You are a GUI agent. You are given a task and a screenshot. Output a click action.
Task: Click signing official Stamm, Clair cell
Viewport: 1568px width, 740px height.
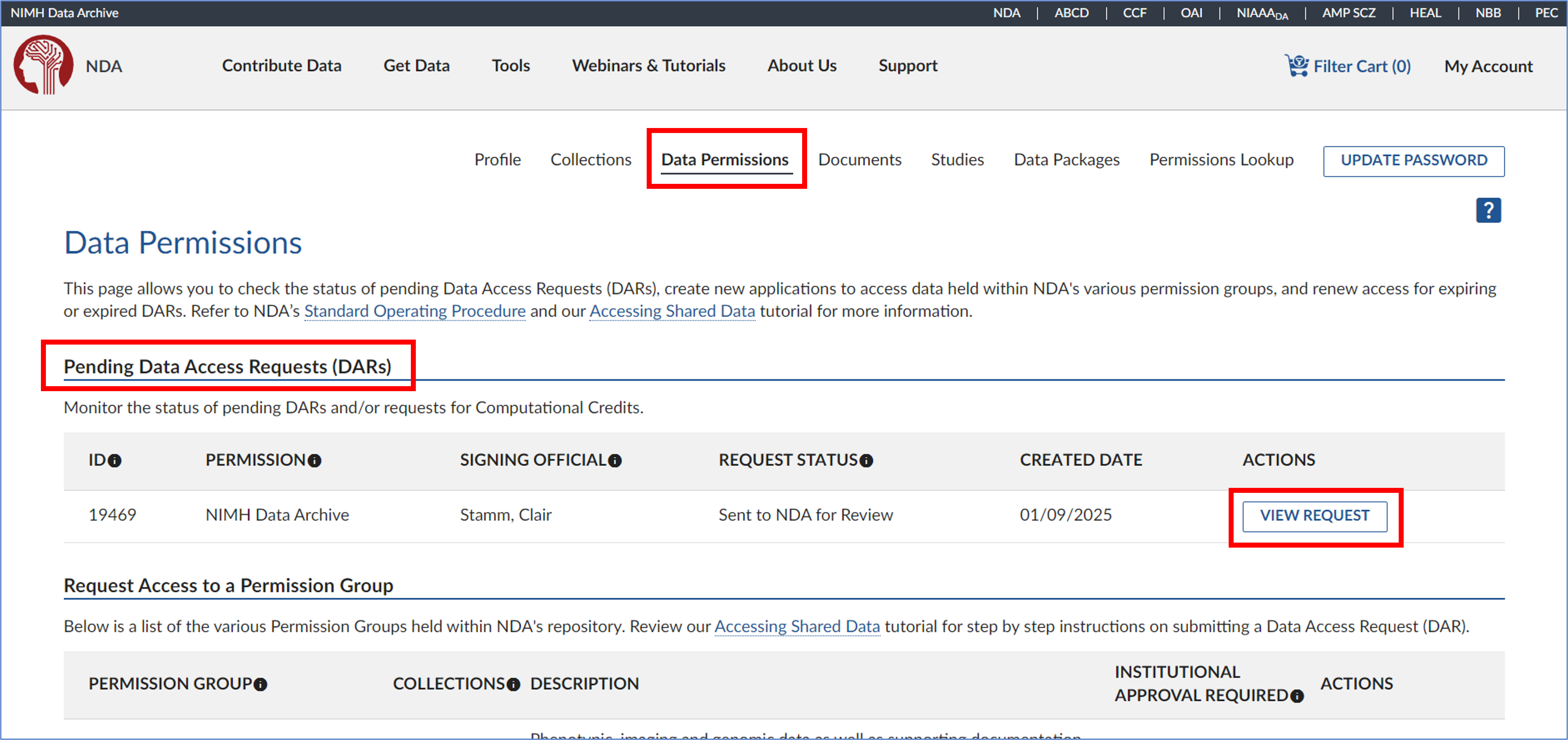[x=505, y=515]
